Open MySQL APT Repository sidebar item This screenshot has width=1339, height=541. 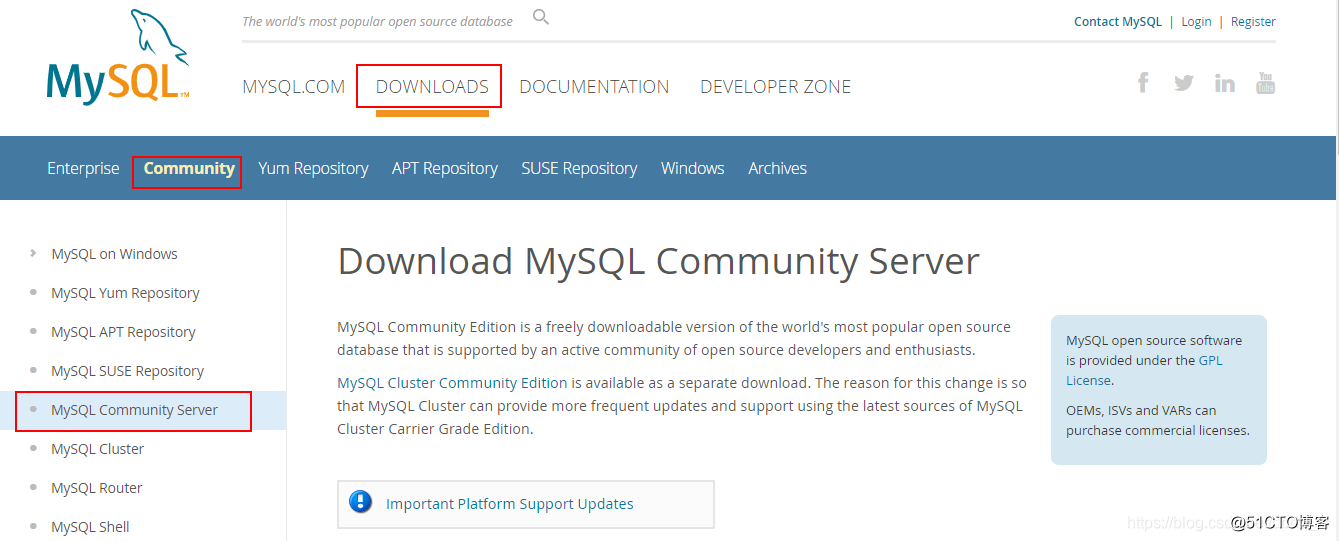pos(123,332)
